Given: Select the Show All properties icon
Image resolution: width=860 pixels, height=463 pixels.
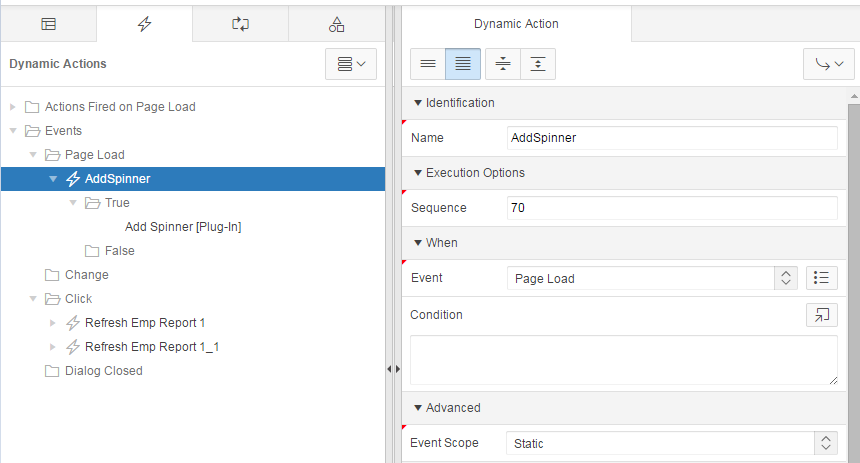Looking at the screenshot, I should (463, 64).
